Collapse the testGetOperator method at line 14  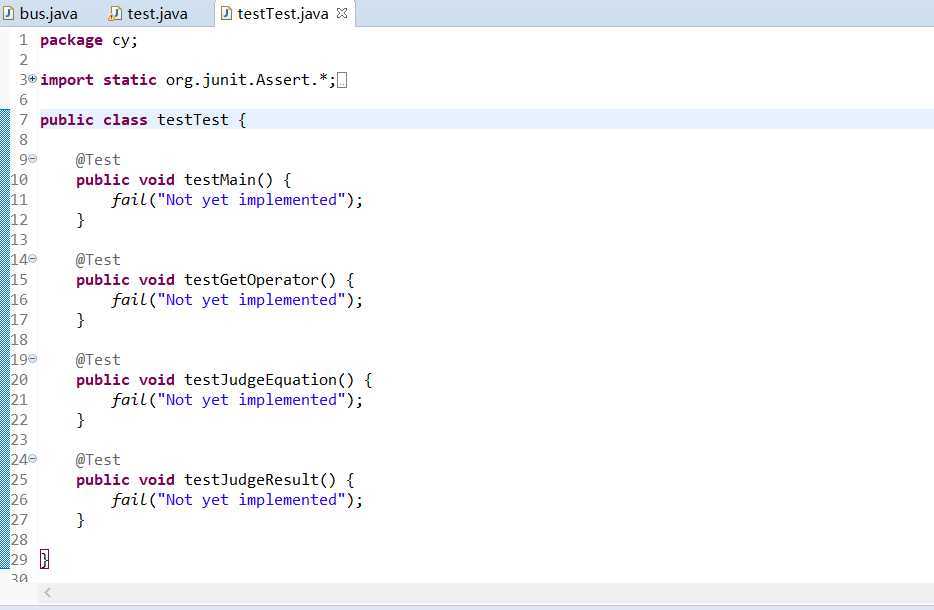click(33, 259)
